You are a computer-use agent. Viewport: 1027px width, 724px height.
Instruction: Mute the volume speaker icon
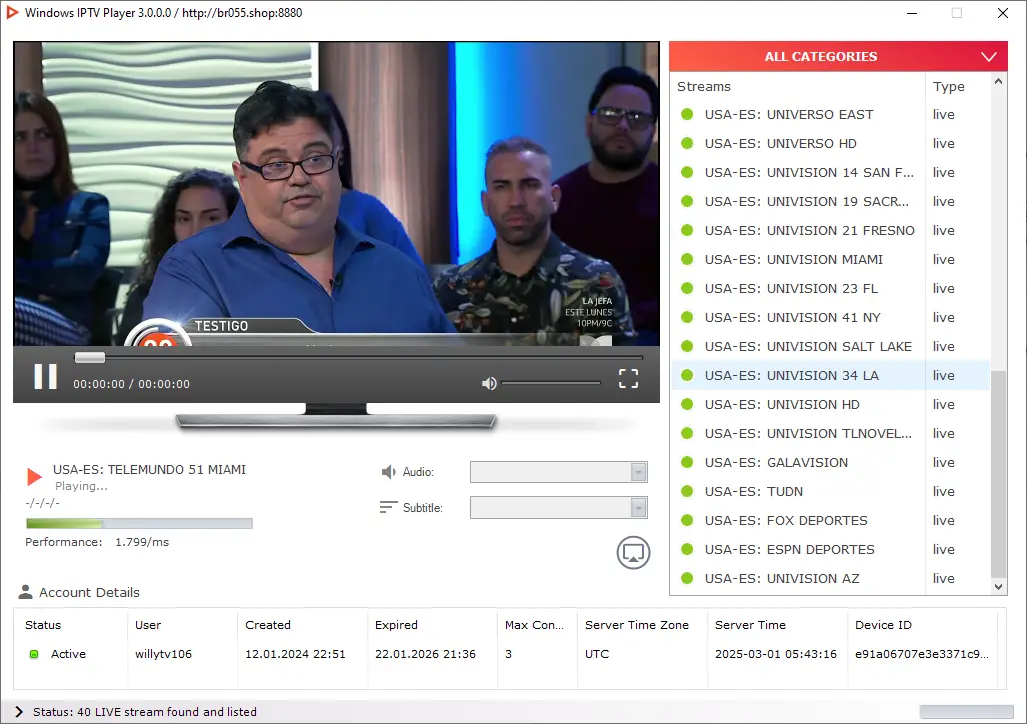[x=489, y=383]
